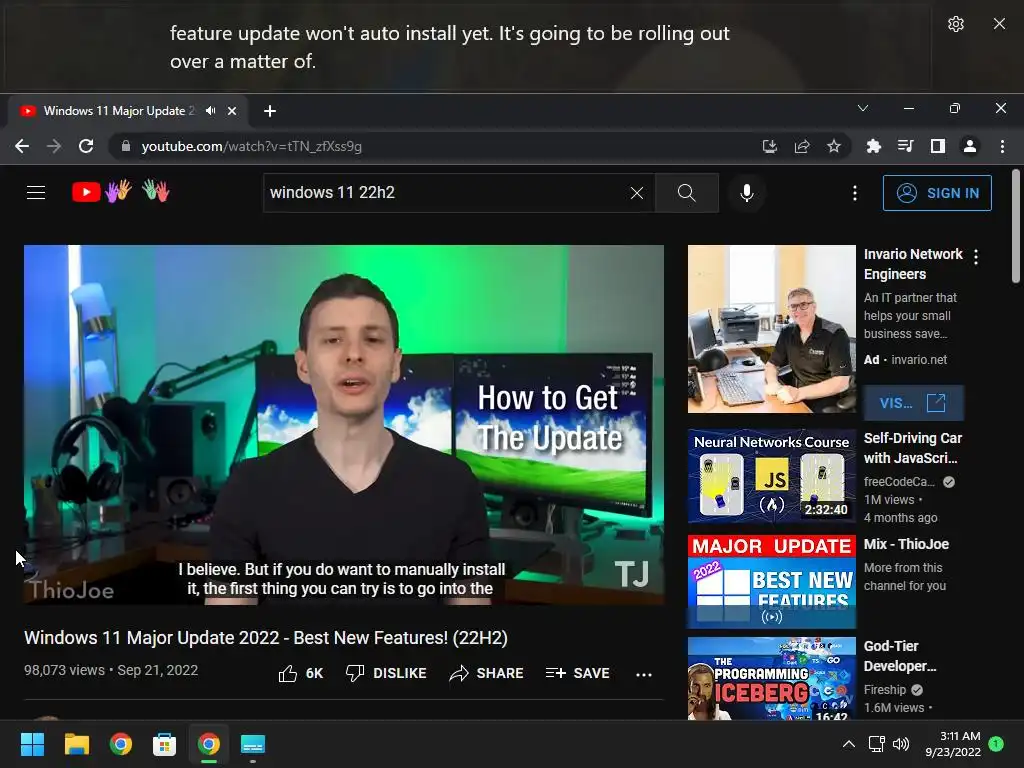Open Major Update Mix ThioJoe thumbnail
The image size is (1024, 768).
771,582
